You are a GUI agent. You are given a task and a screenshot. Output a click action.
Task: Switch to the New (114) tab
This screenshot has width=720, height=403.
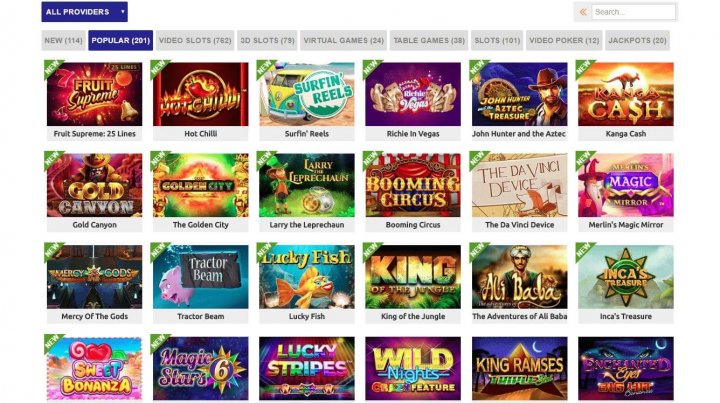click(63, 40)
